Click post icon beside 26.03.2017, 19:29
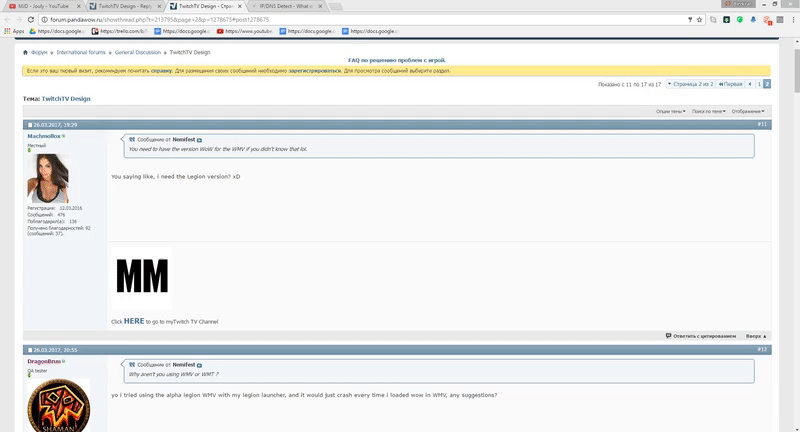The width and height of the screenshot is (800, 432). point(30,125)
